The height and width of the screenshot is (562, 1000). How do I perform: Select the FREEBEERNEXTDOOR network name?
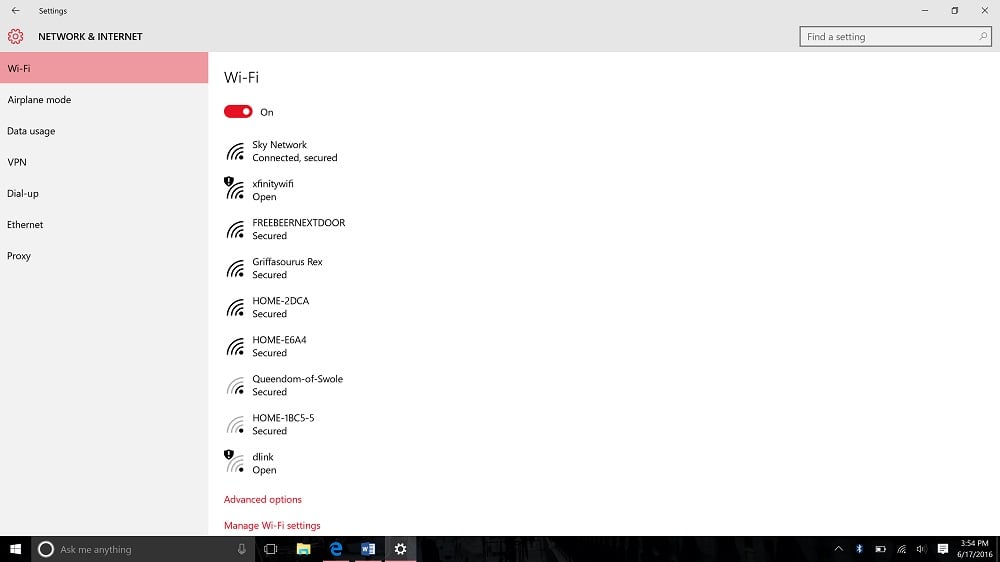[298, 223]
